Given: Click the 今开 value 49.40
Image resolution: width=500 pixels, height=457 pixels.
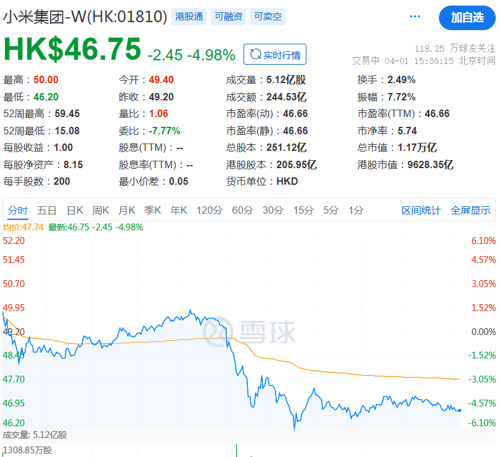Looking at the screenshot, I should (x=161, y=80).
